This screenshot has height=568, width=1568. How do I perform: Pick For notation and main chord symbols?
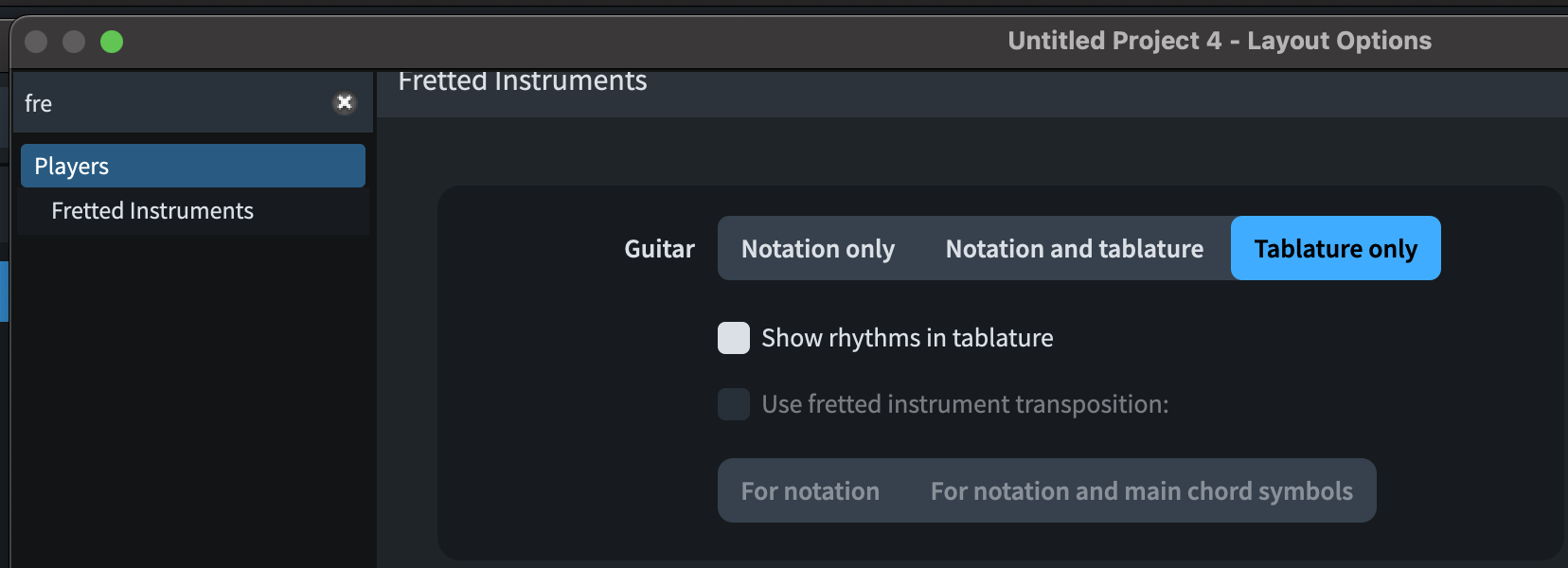point(1141,491)
